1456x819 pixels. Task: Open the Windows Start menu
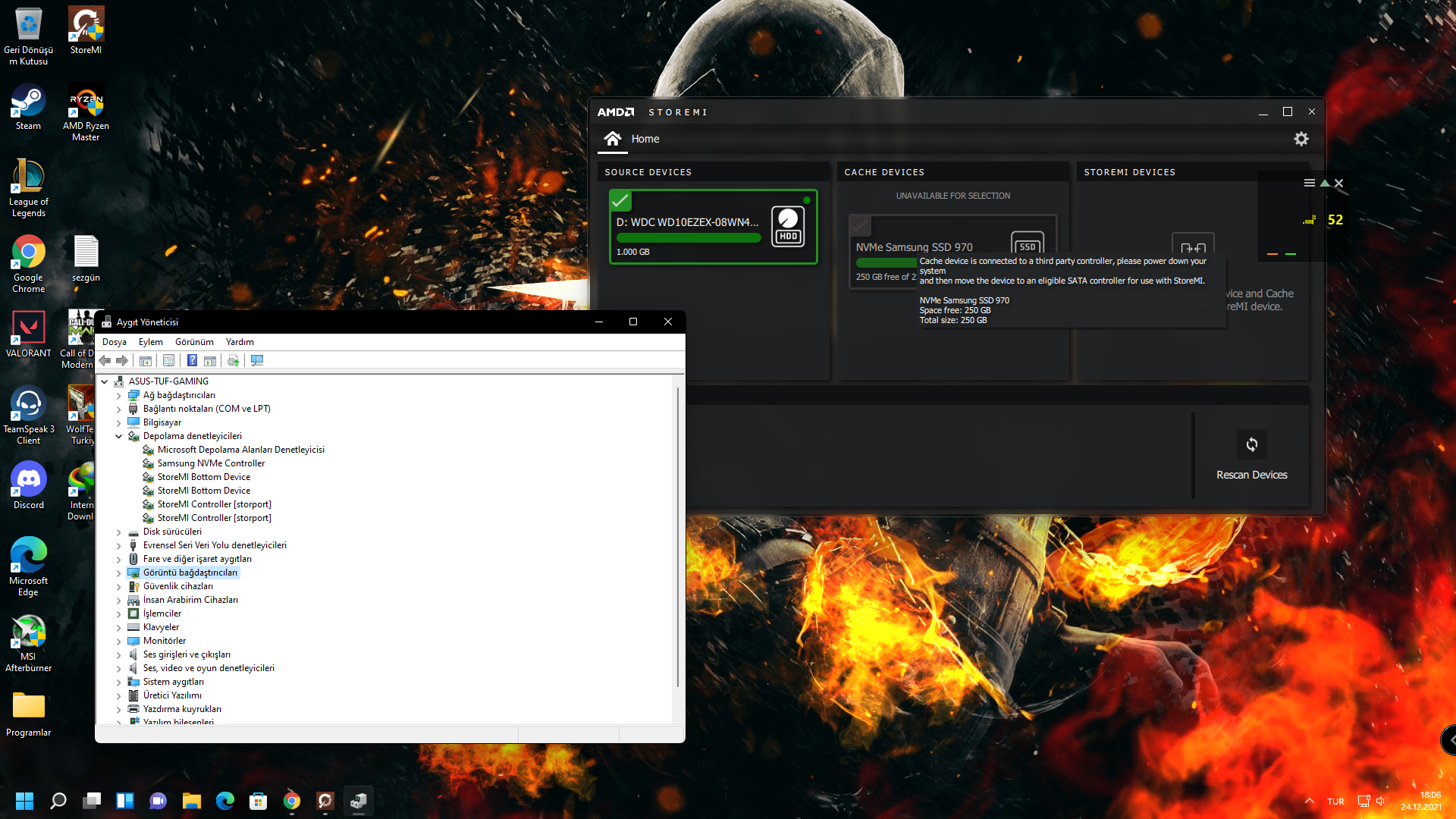click(25, 801)
